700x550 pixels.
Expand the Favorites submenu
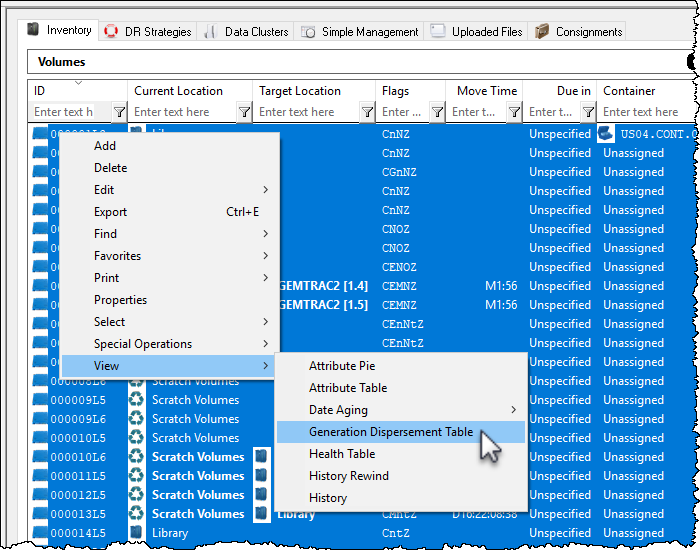170,256
